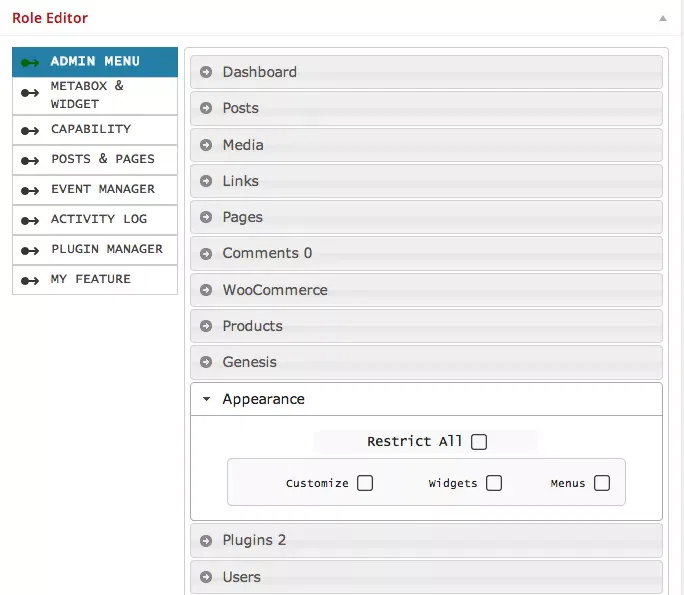
Task: Click the arrow icon beside Plugin Manager
Action: (x=30, y=251)
